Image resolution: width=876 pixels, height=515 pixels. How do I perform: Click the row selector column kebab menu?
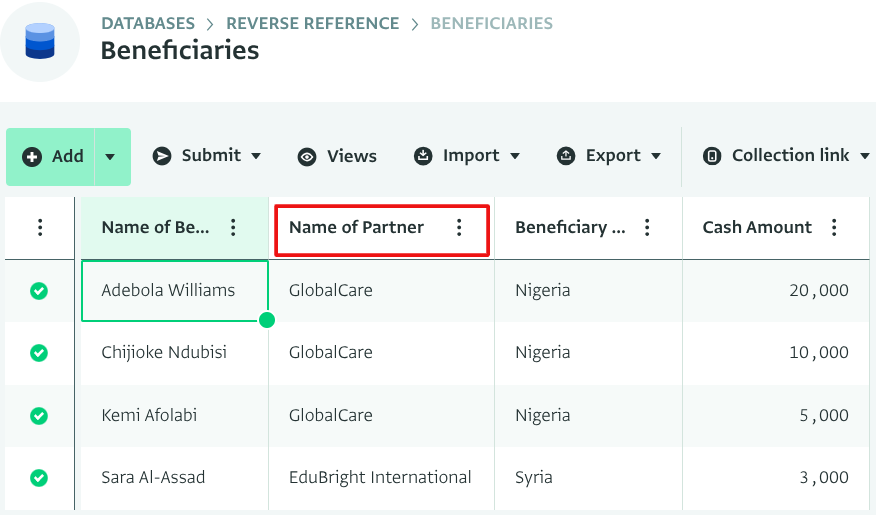click(x=40, y=228)
